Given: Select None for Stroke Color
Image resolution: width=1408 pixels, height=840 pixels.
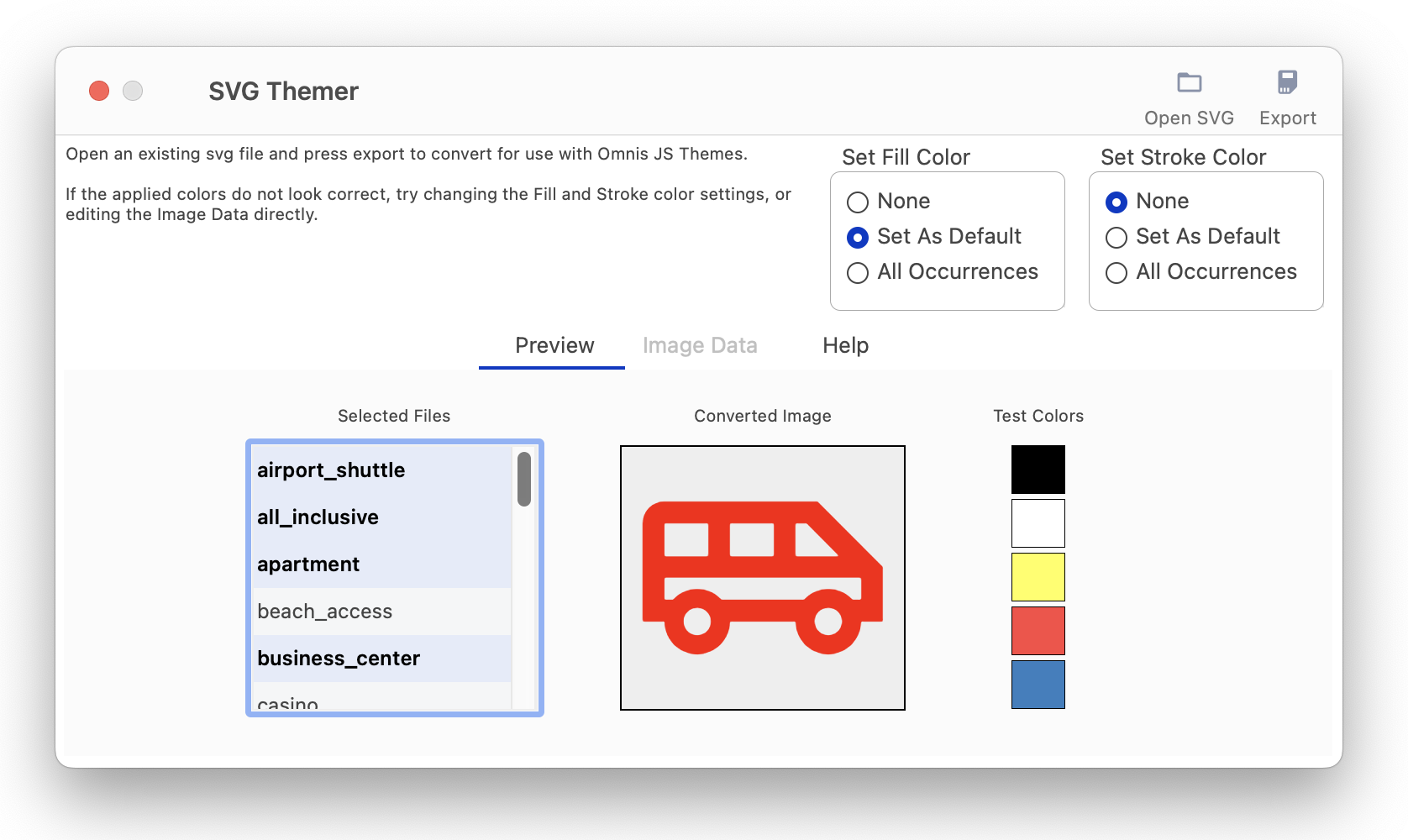Looking at the screenshot, I should tap(1116, 202).
